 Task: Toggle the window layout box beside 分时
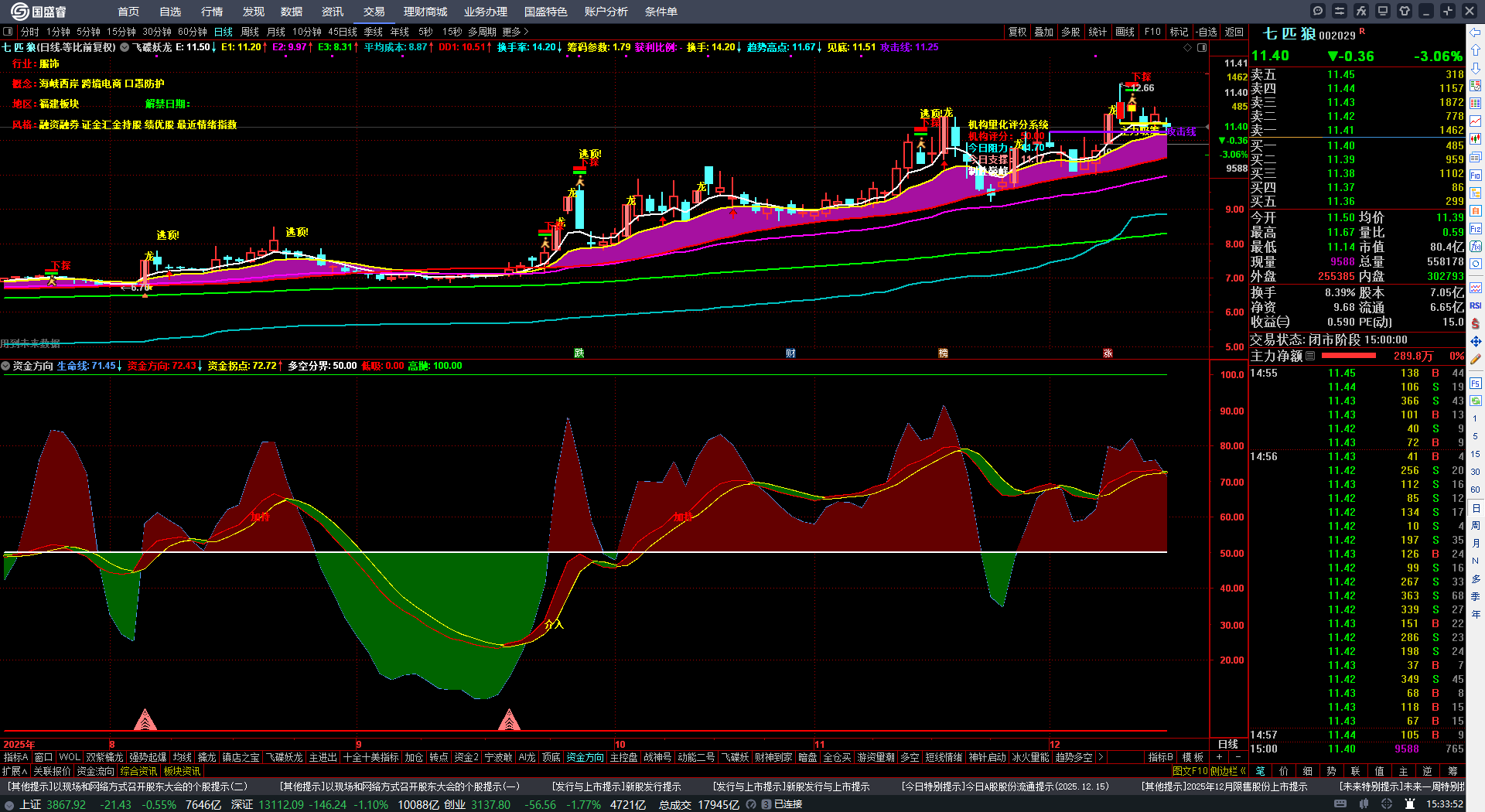click(9, 32)
